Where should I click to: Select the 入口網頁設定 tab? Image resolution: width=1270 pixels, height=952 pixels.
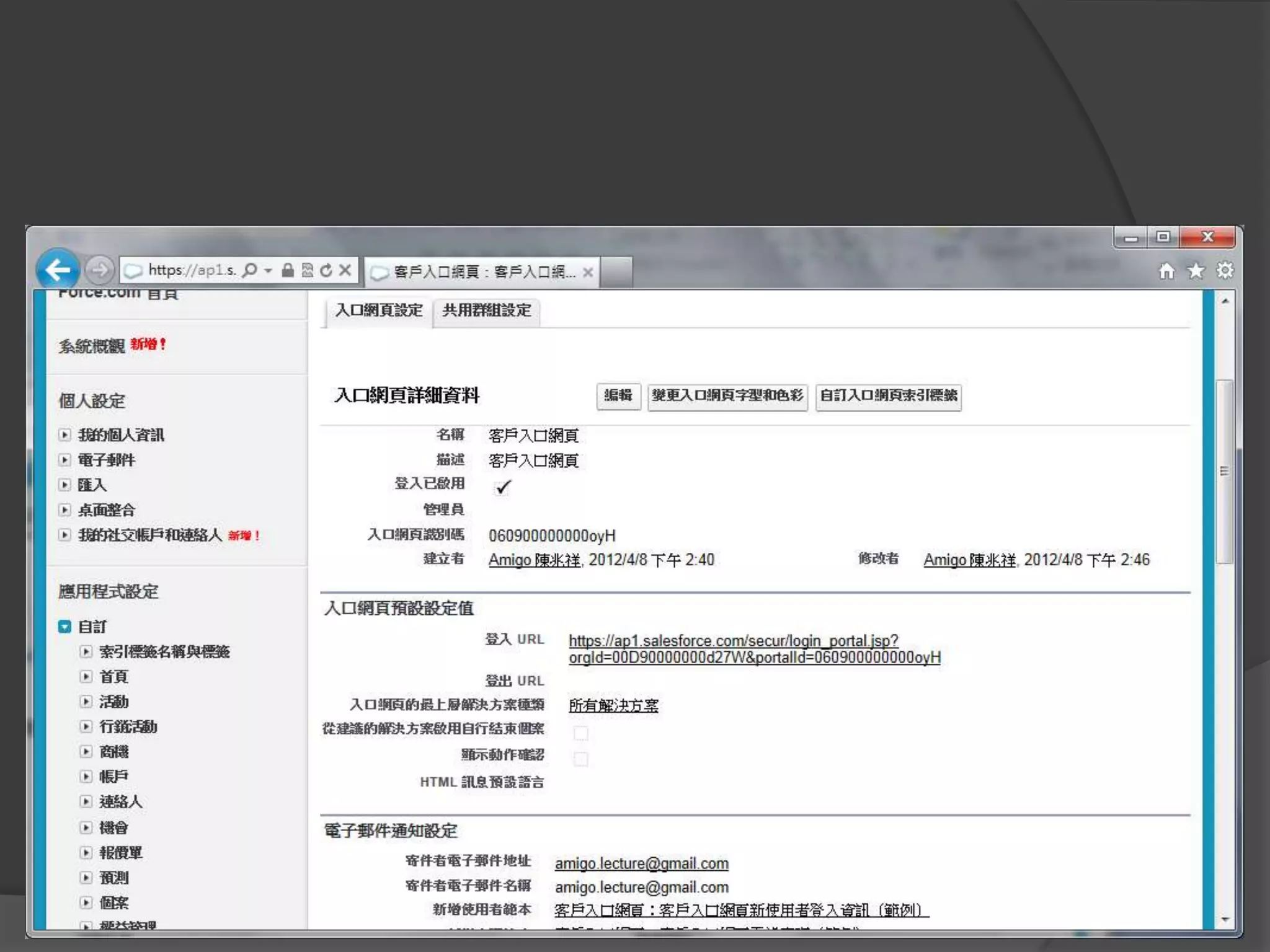pos(379,311)
